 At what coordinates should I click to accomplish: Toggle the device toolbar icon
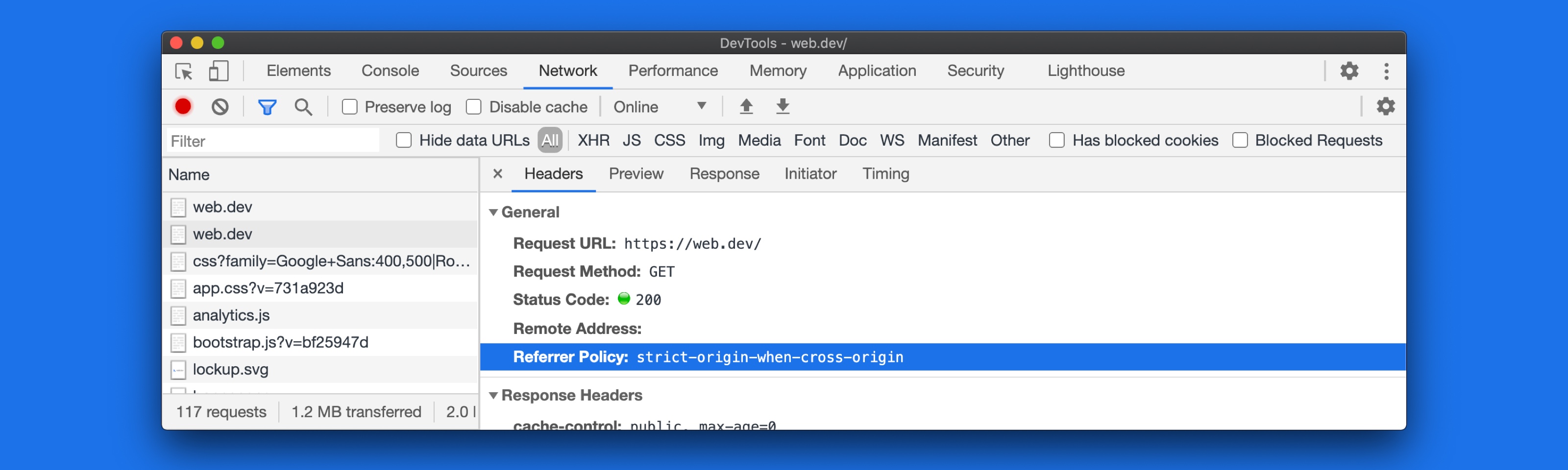coord(218,71)
